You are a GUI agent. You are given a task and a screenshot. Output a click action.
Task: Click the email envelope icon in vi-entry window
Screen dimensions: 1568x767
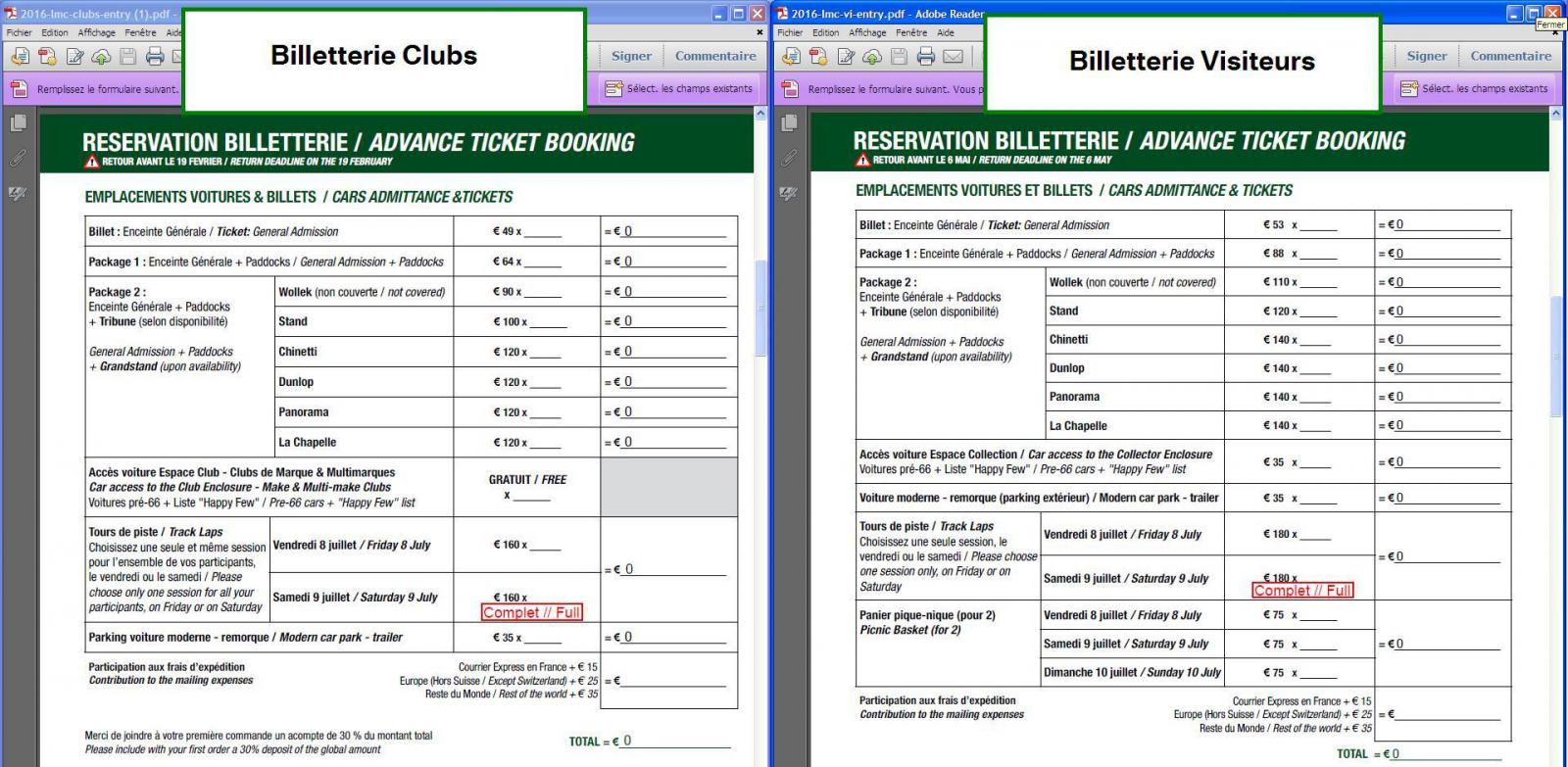coord(954,57)
